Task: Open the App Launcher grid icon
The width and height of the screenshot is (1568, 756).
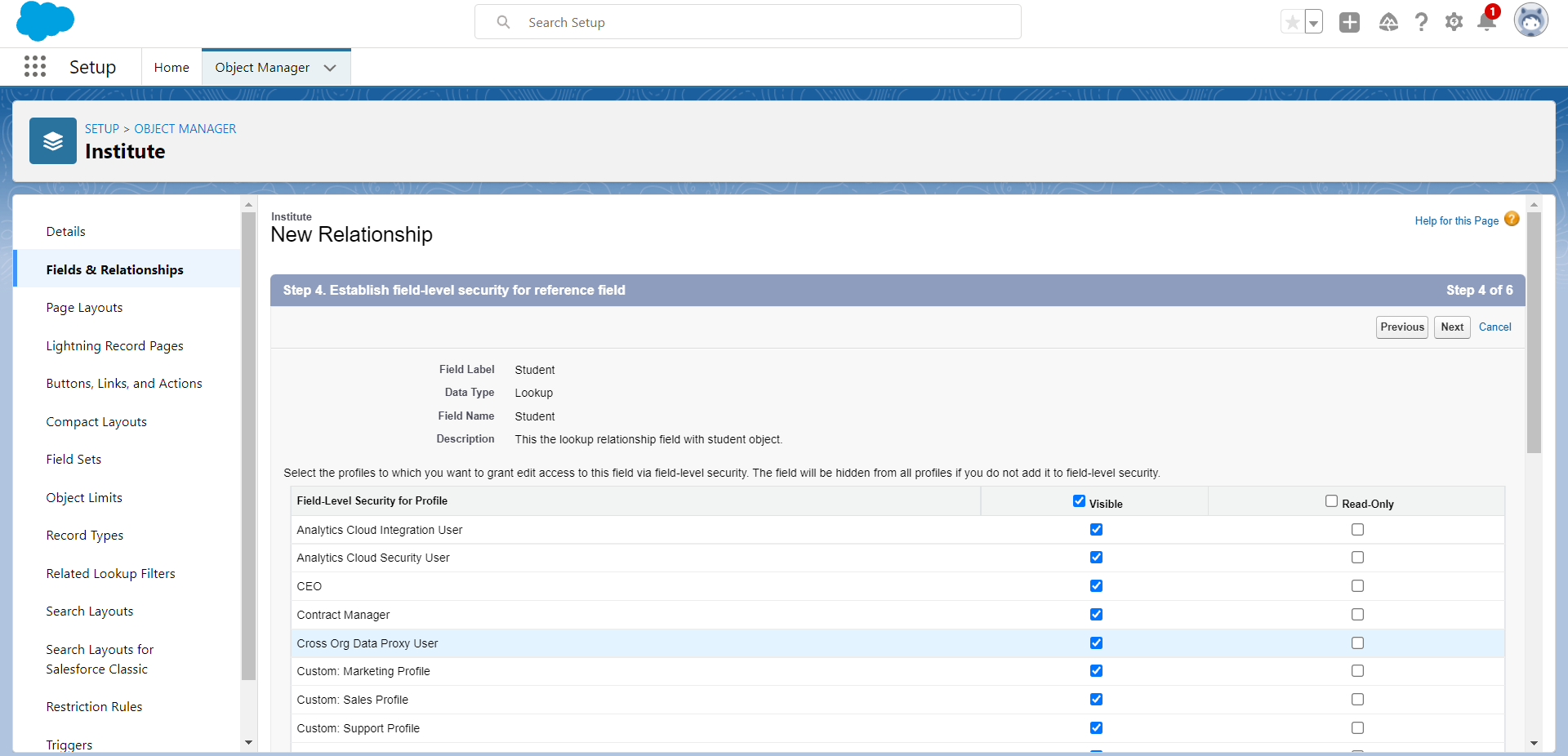Action: (35, 67)
